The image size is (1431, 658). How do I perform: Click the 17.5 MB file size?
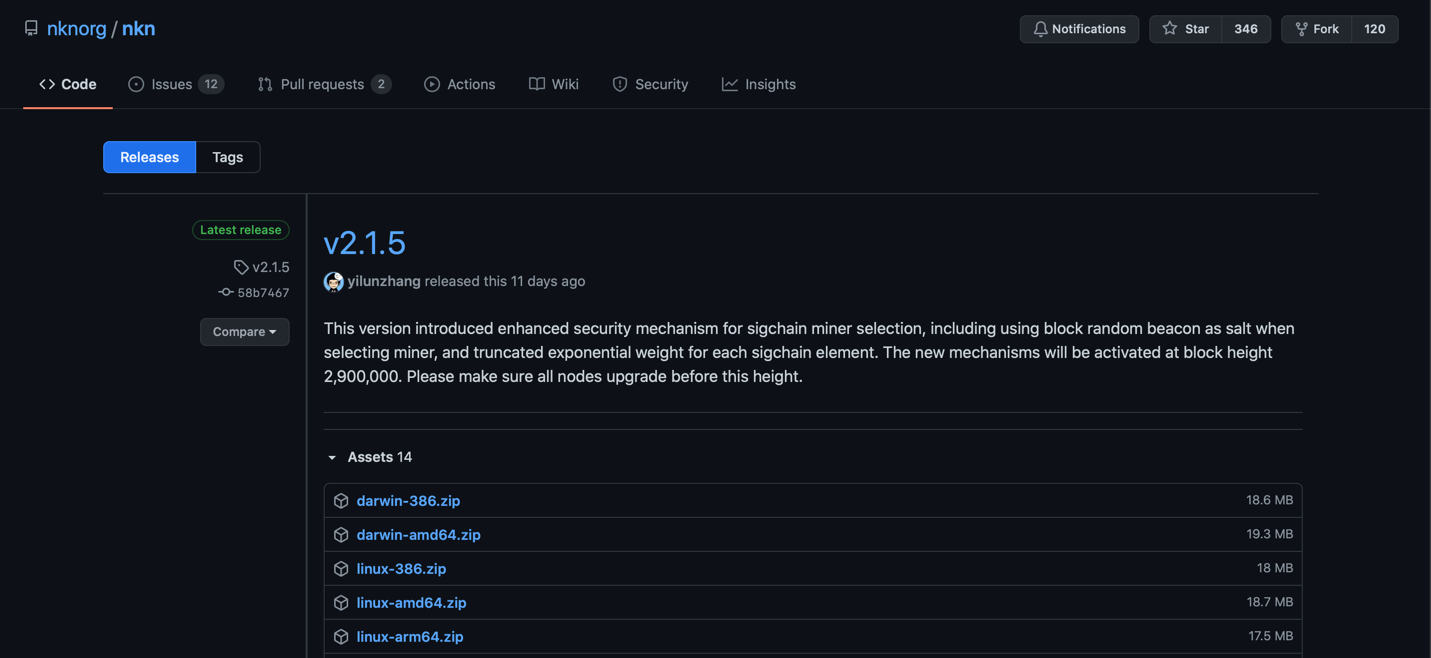[x=1270, y=636]
